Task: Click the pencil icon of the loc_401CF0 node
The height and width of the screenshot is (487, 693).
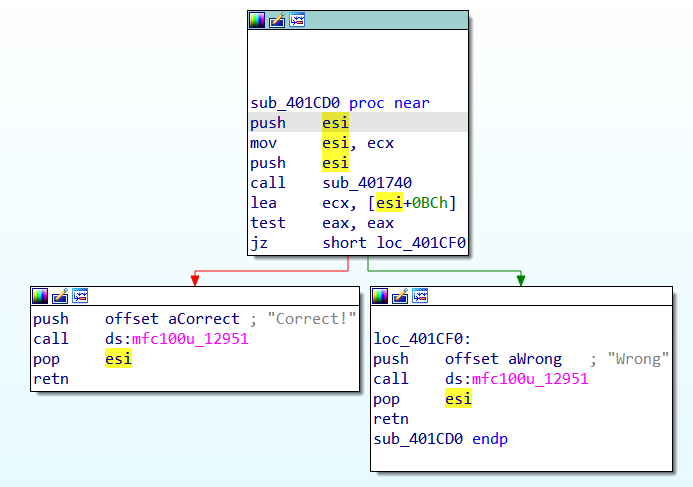Action: coord(400,296)
